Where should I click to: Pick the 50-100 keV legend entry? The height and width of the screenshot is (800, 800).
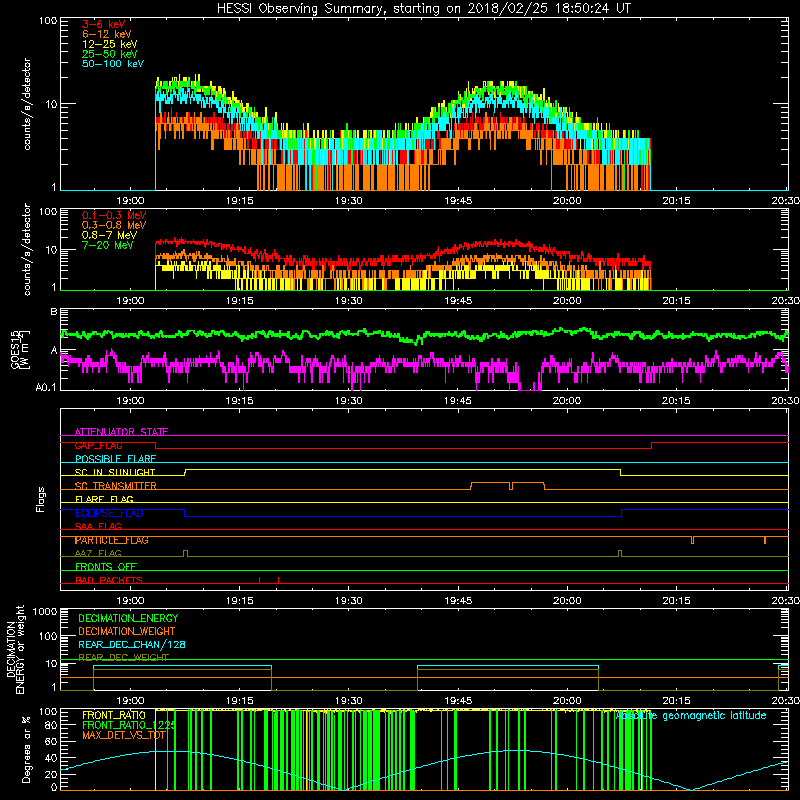[x=113, y=64]
